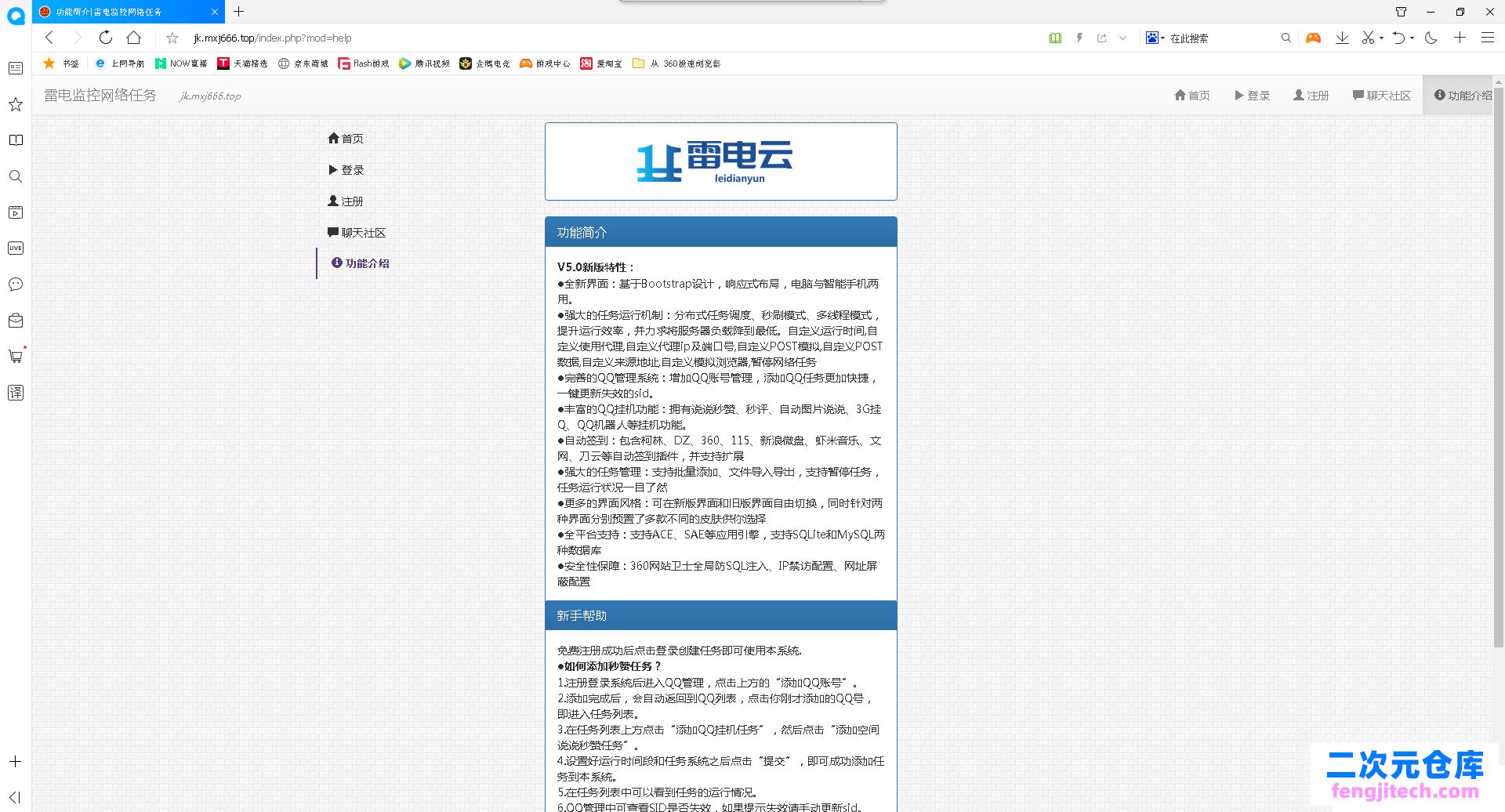Open 首页 in the top navigation bar
1505x812 pixels.
tap(1192, 96)
